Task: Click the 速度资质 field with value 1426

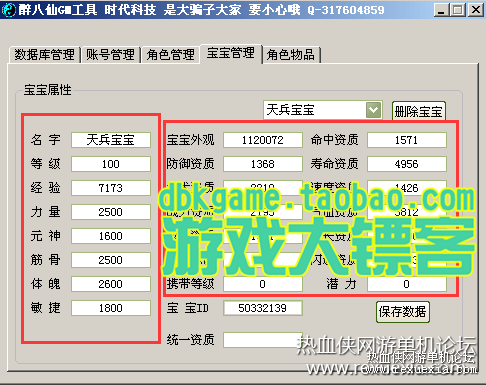Action: [x=407, y=188]
